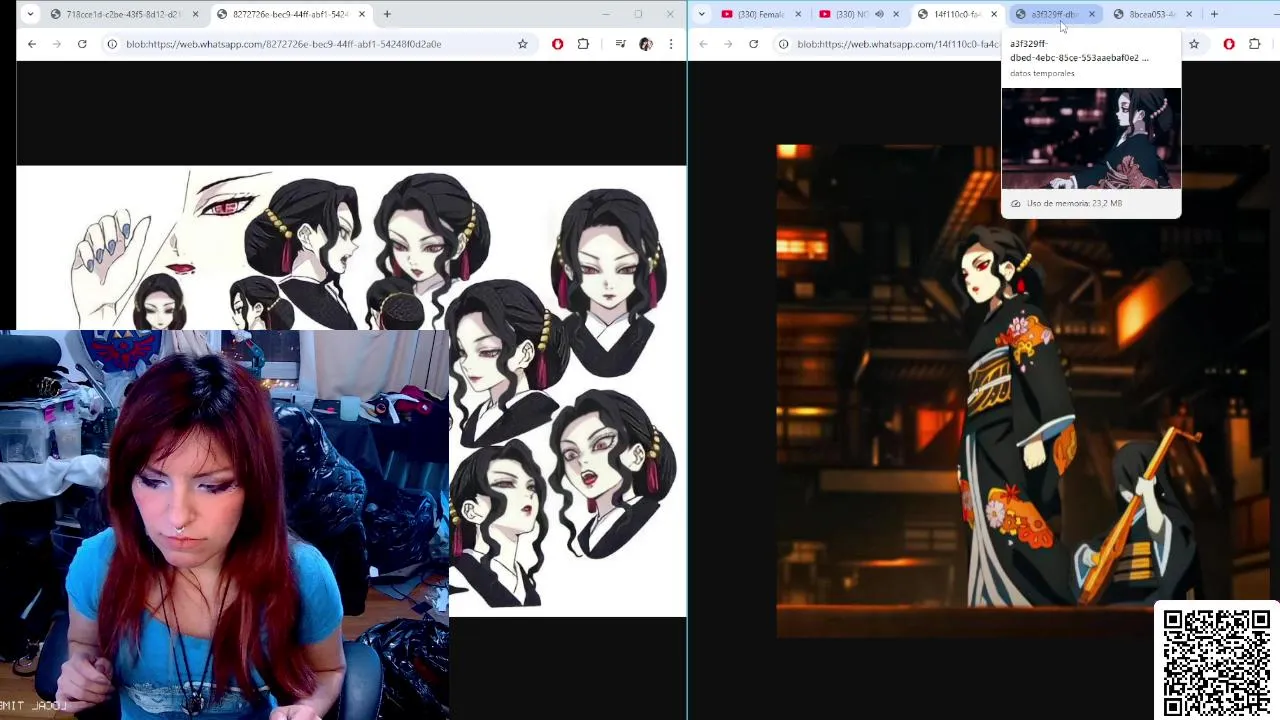Close the '(330) Female' YouTube tab
The height and width of the screenshot is (720, 1280).
point(798,14)
